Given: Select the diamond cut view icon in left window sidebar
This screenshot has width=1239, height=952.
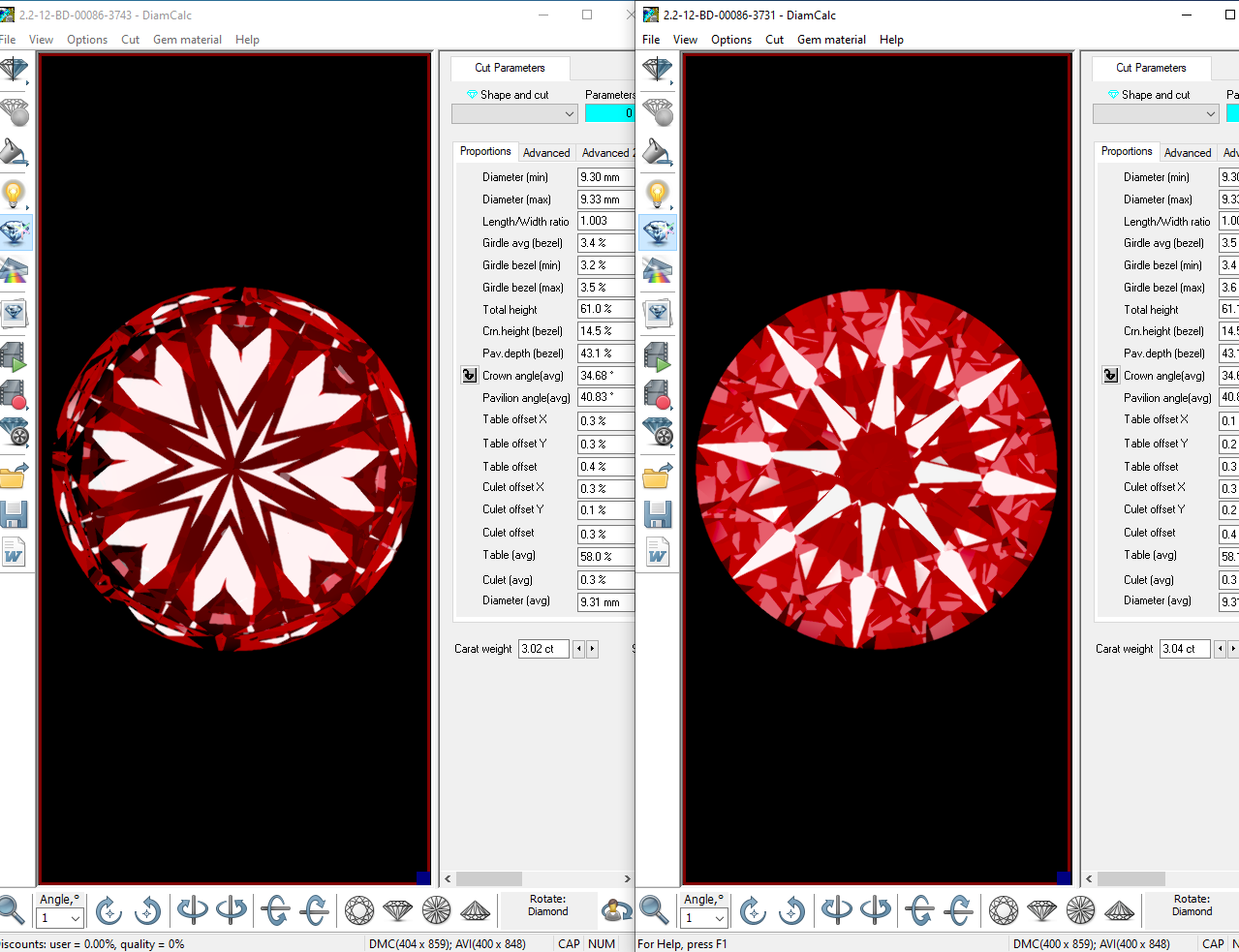Looking at the screenshot, I should [15, 71].
